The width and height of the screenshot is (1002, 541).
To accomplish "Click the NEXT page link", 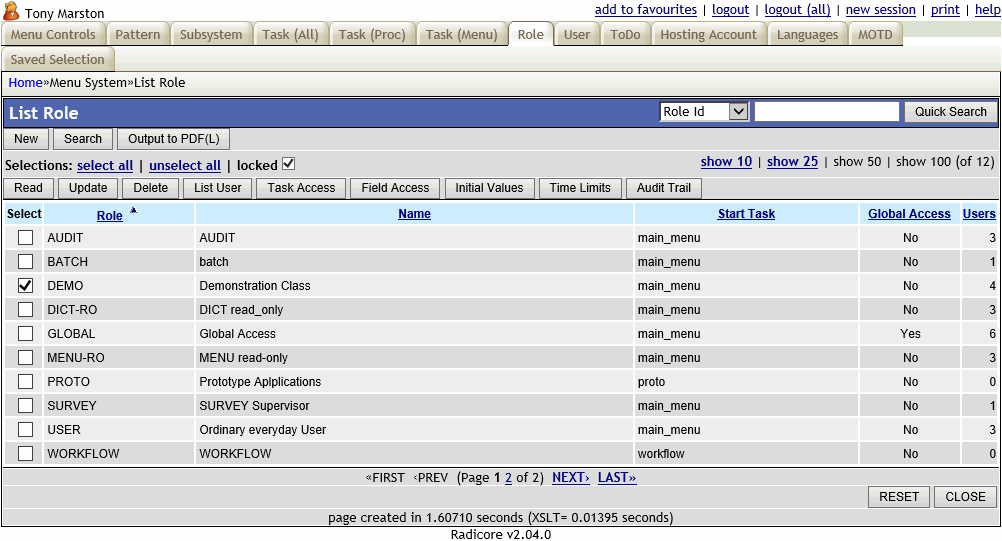I will 570,478.
